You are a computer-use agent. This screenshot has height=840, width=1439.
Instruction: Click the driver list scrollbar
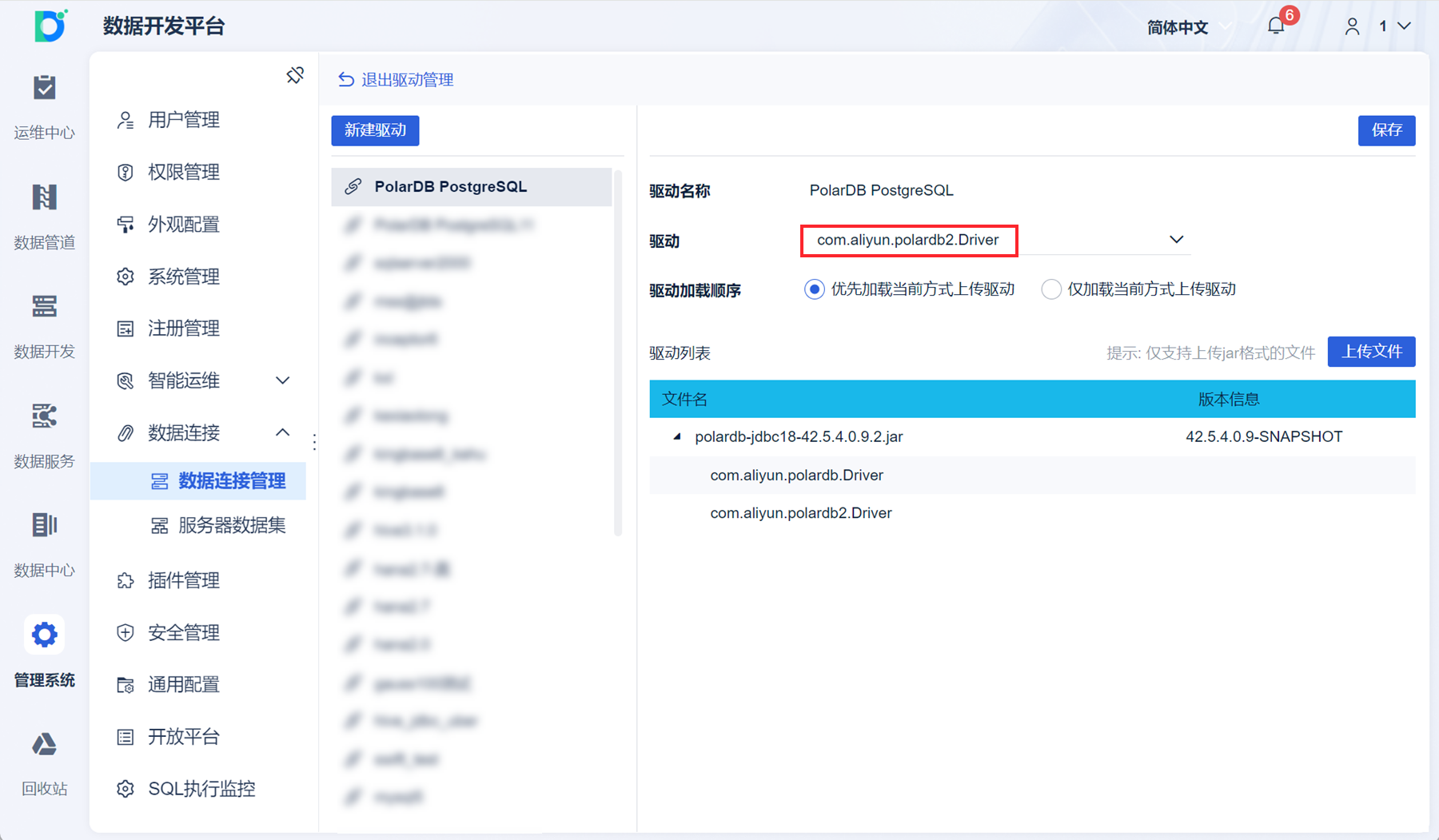click(x=618, y=352)
